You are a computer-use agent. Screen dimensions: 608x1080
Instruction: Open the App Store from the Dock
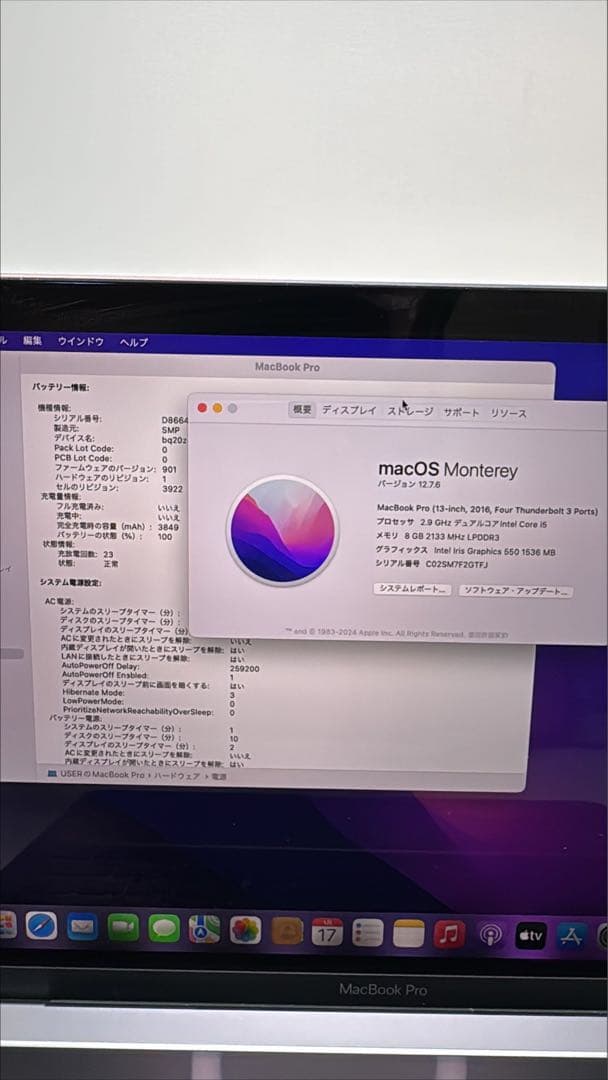pyautogui.click(x=572, y=935)
